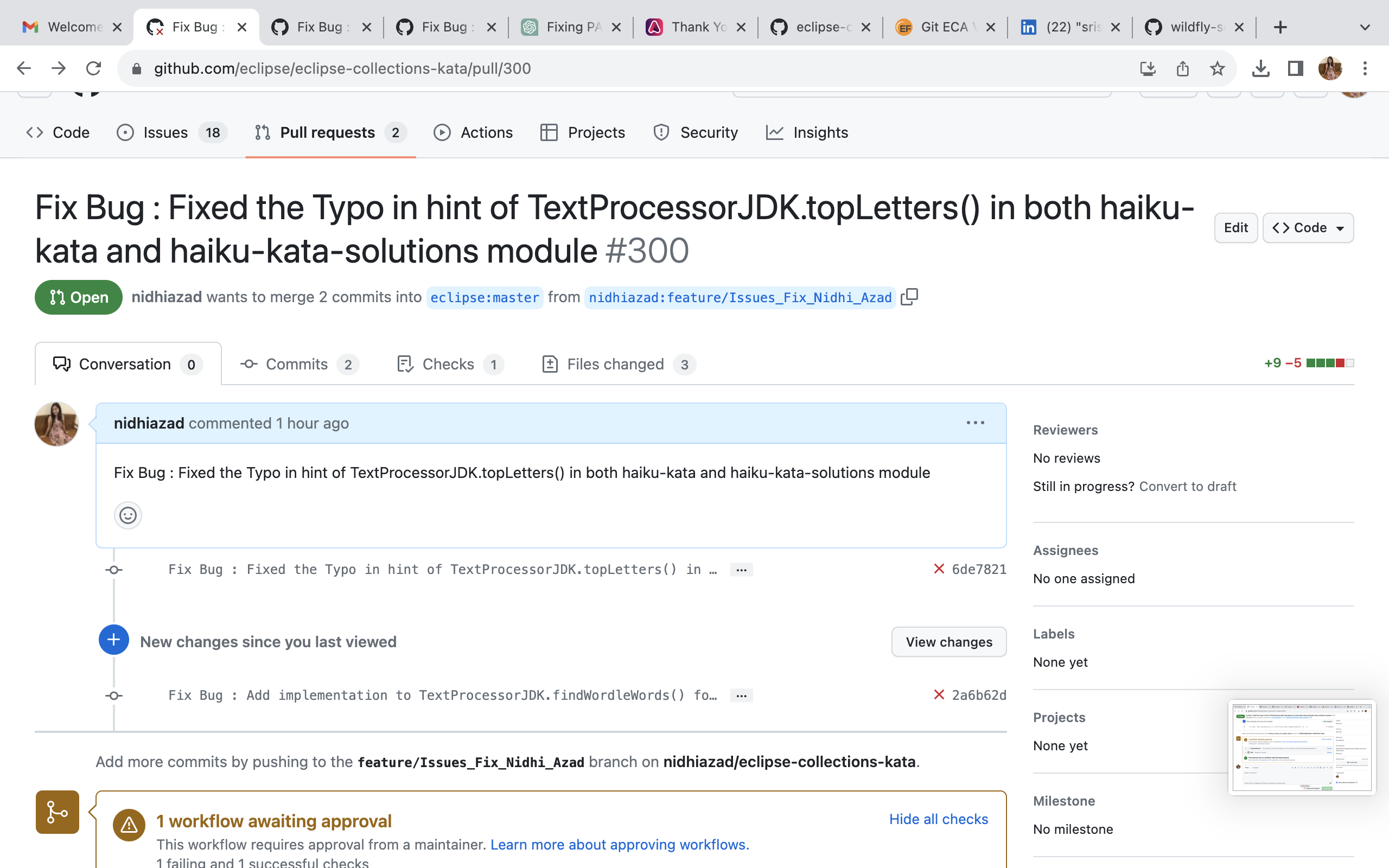1389x868 pixels.
Task: Expand commit message ellipsis for 2a6b62d
Action: pos(741,695)
